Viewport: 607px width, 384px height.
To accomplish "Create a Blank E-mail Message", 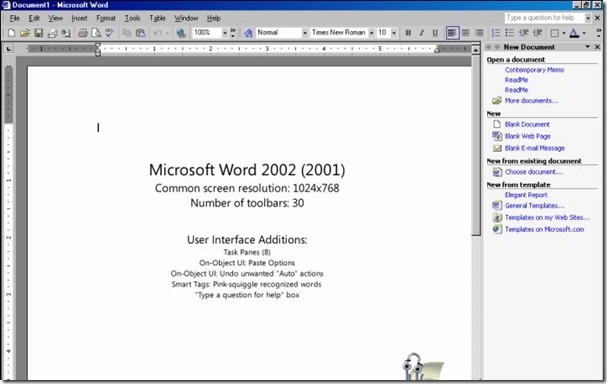I will tap(535, 148).
